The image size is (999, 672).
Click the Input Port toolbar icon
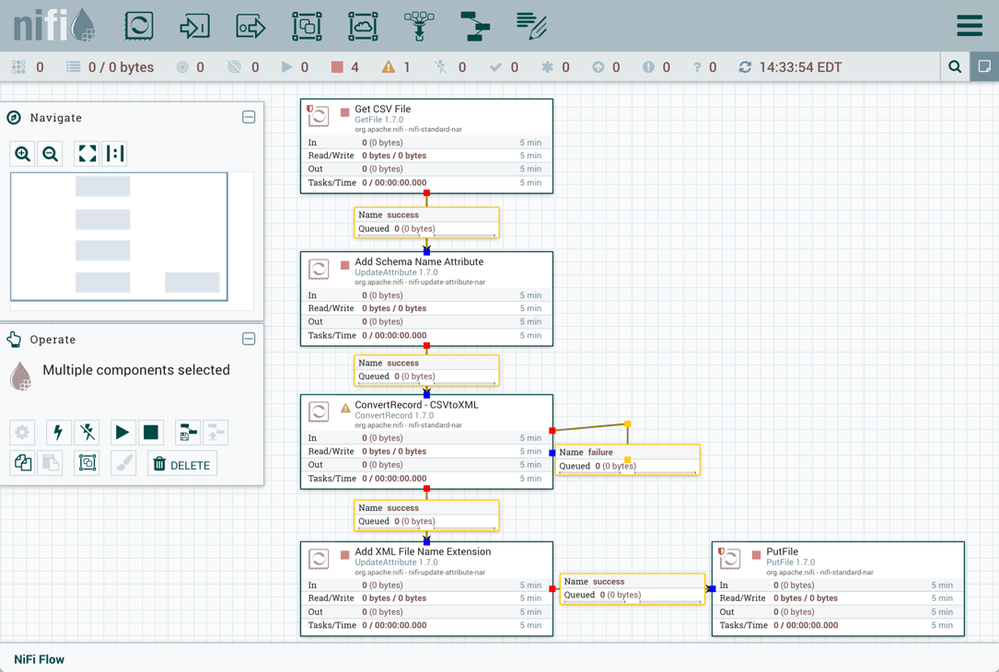195,26
